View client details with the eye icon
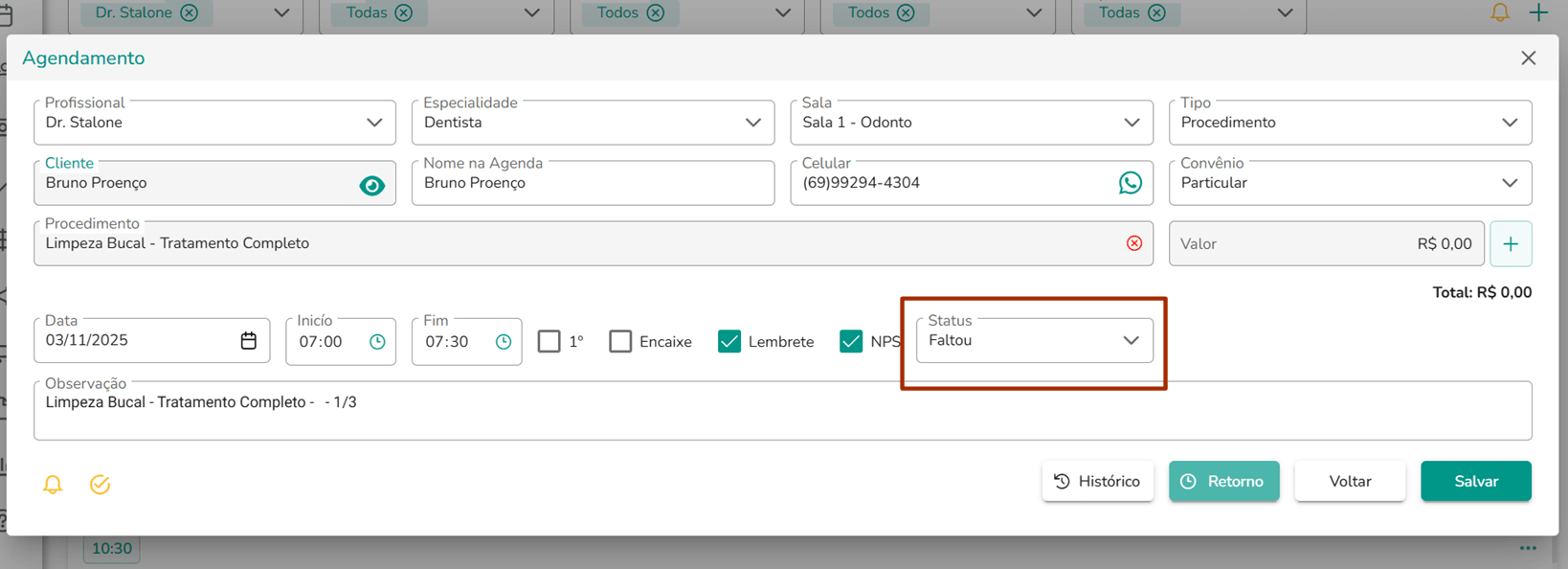Viewport: 1568px width, 569px height. [372, 185]
